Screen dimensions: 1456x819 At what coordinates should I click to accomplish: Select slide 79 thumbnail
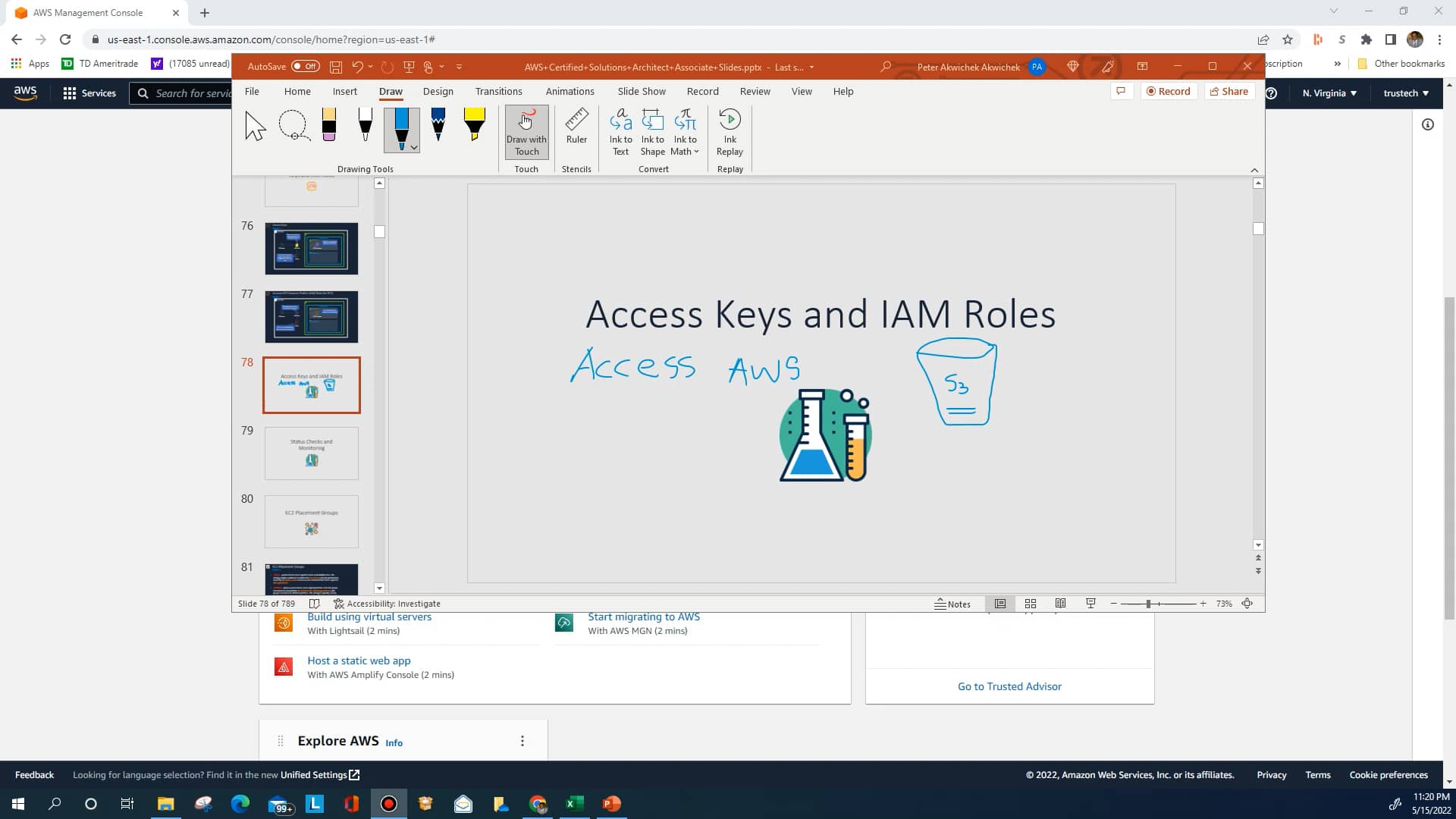pyautogui.click(x=311, y=453)
